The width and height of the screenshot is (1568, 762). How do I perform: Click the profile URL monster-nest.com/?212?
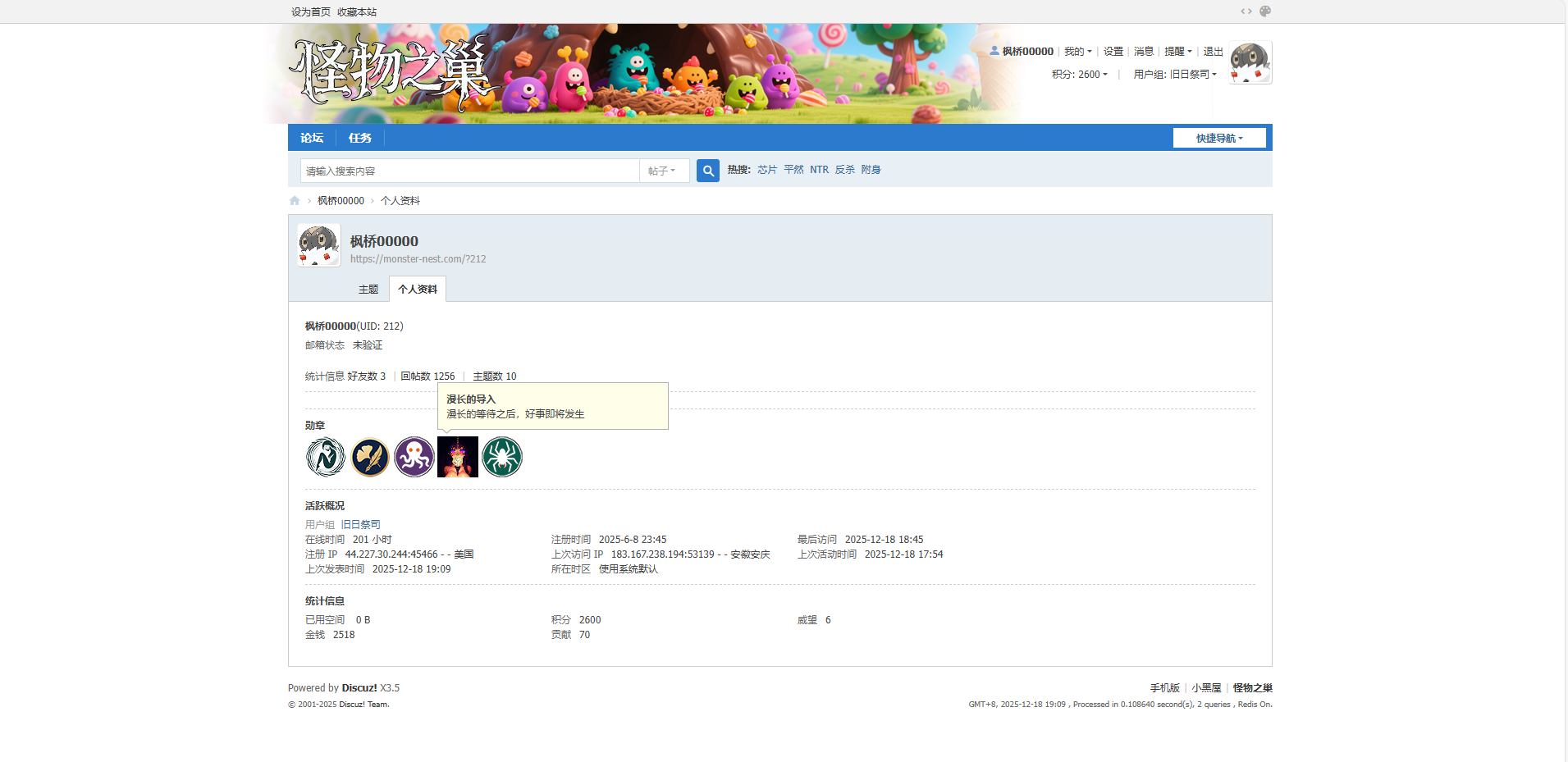pyautogui.click(x=418, y=259)
